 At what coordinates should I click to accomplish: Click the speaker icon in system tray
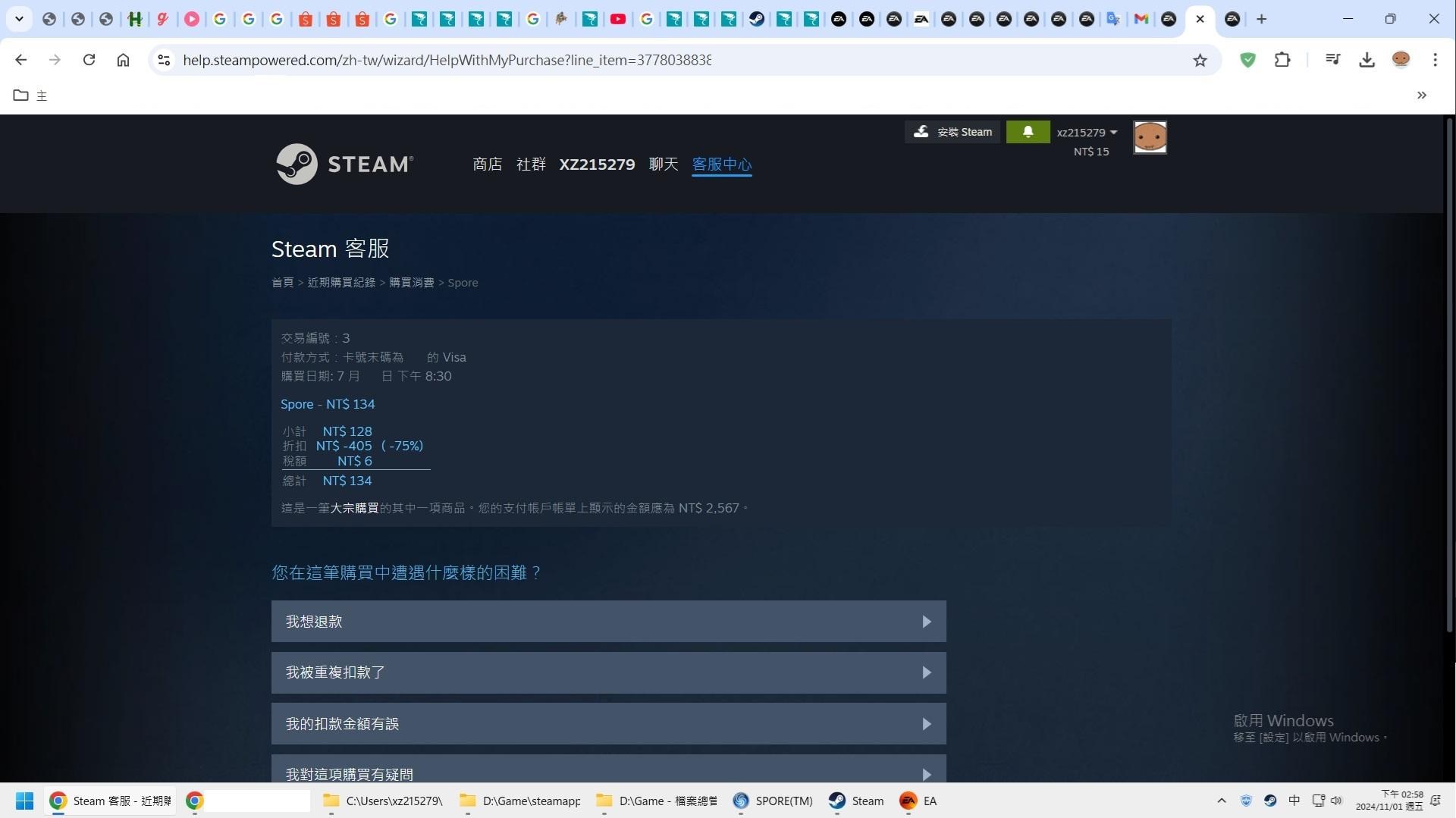tap(1336, 801)
